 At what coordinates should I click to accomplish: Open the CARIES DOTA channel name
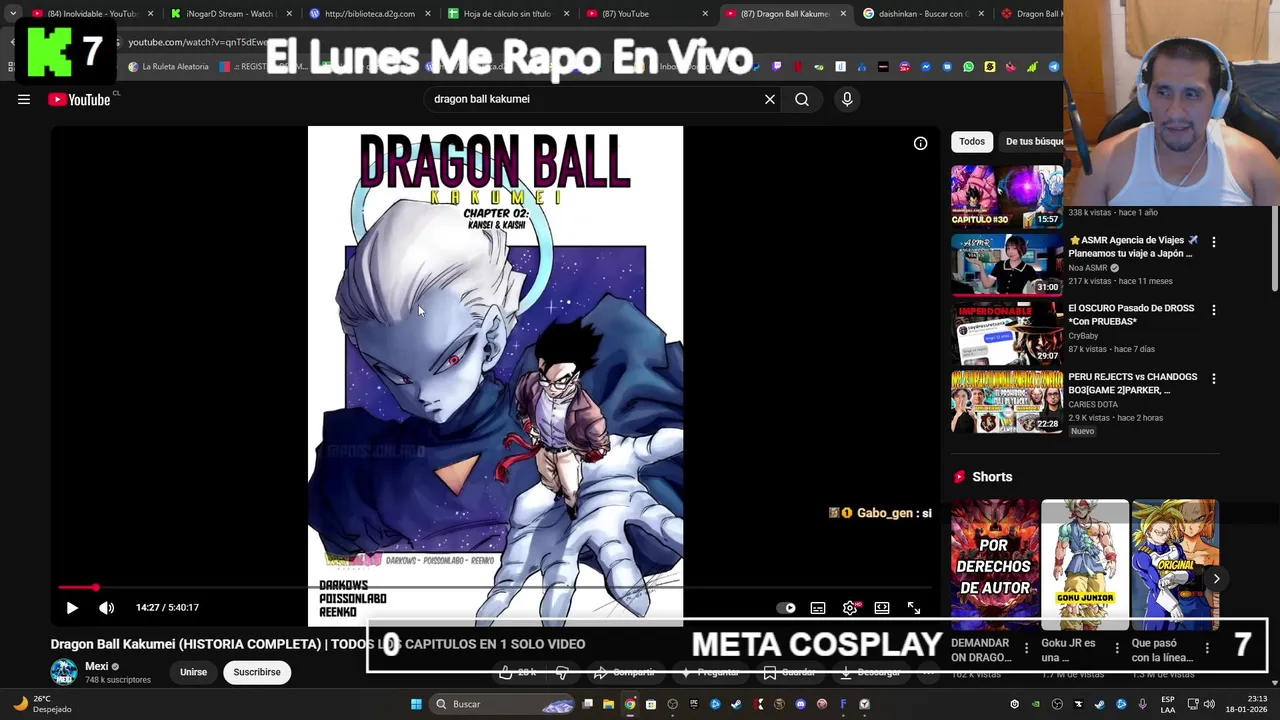pyautogui.click(x=1093, y=405)
